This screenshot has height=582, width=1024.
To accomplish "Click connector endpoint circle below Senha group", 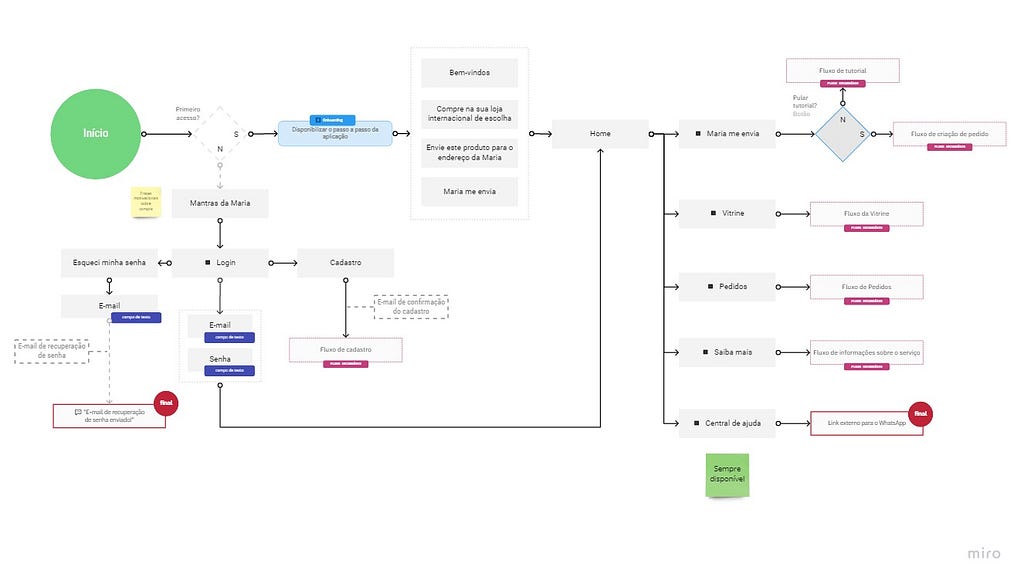I will pos(220,385).
